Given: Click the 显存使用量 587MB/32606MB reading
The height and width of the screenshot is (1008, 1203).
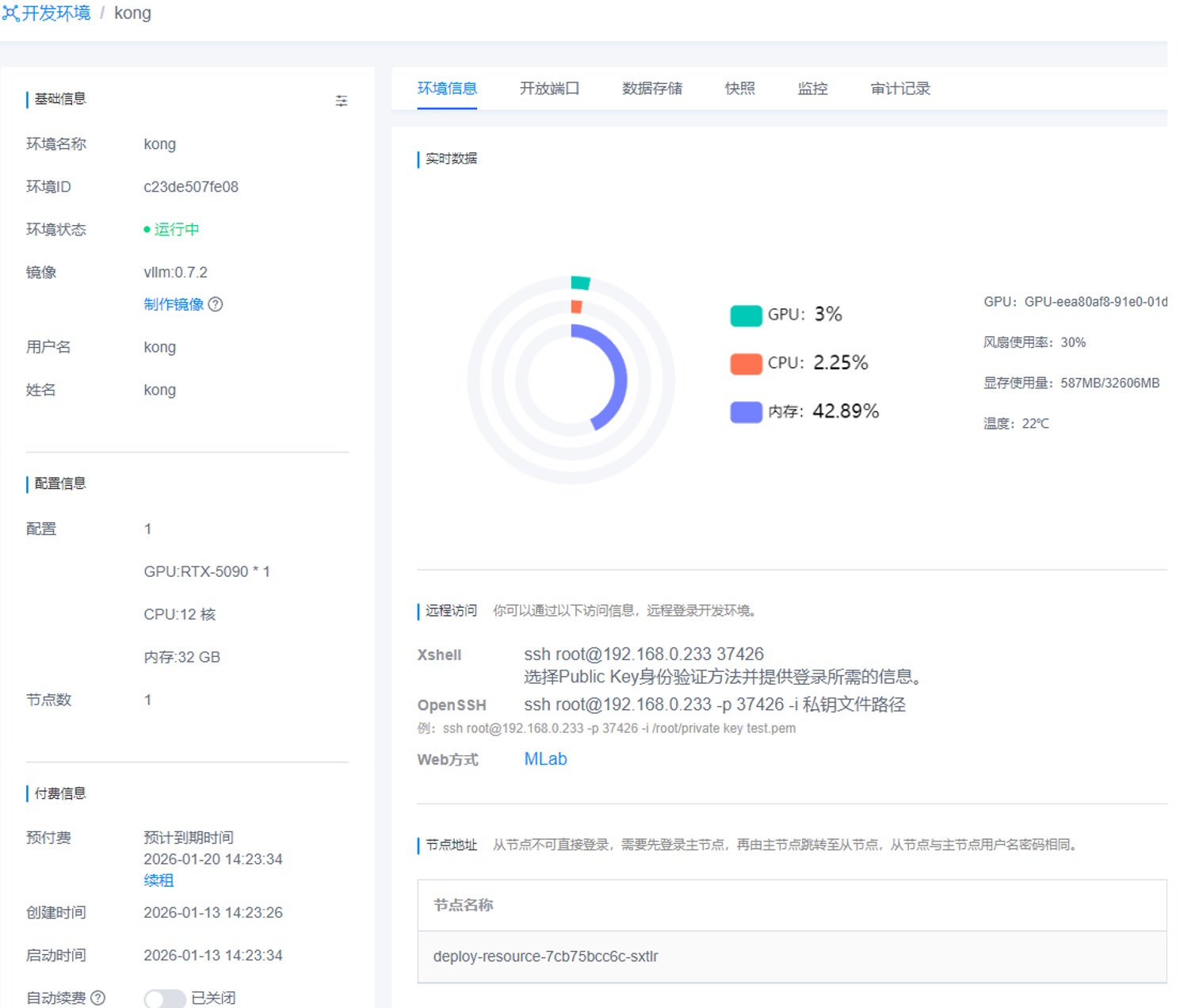Looking at the screenshot, I should tap(1071, 384).
